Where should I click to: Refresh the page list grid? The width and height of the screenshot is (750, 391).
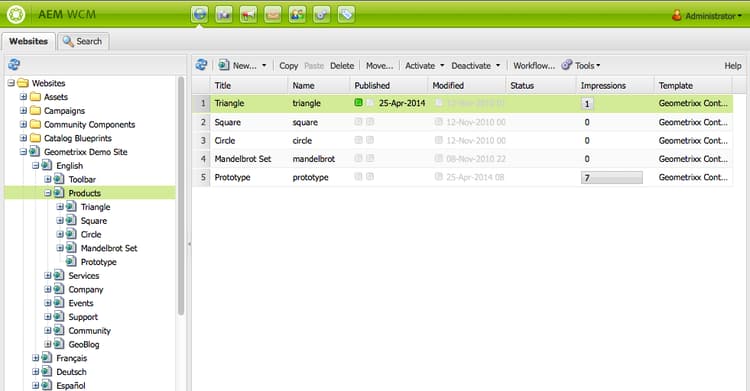click(201, 65)
